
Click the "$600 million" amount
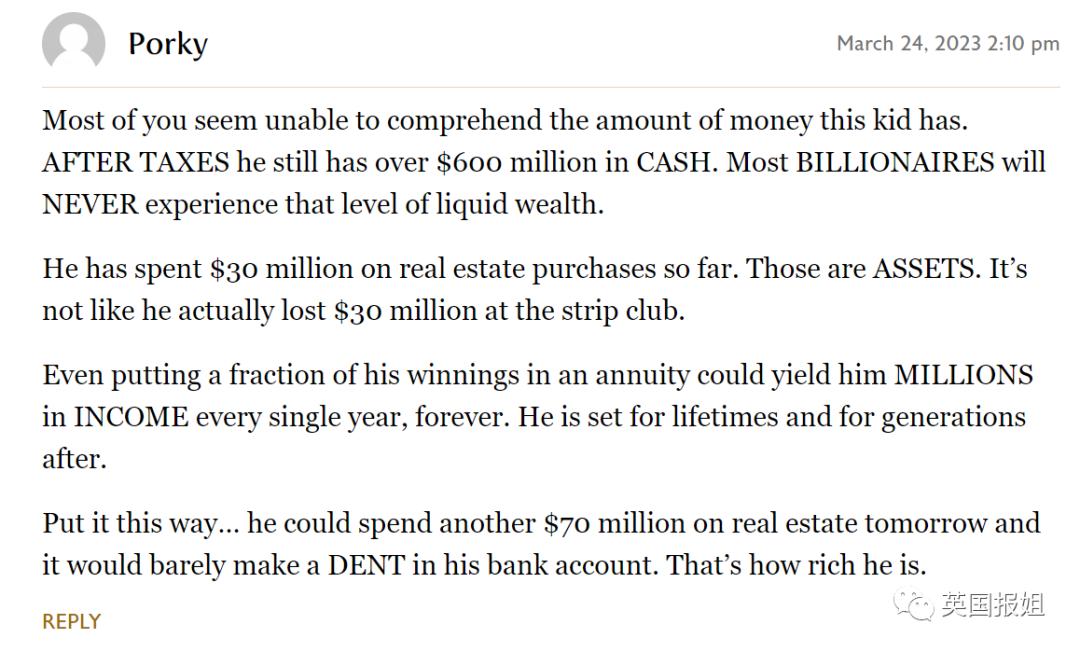click(524, 163)
